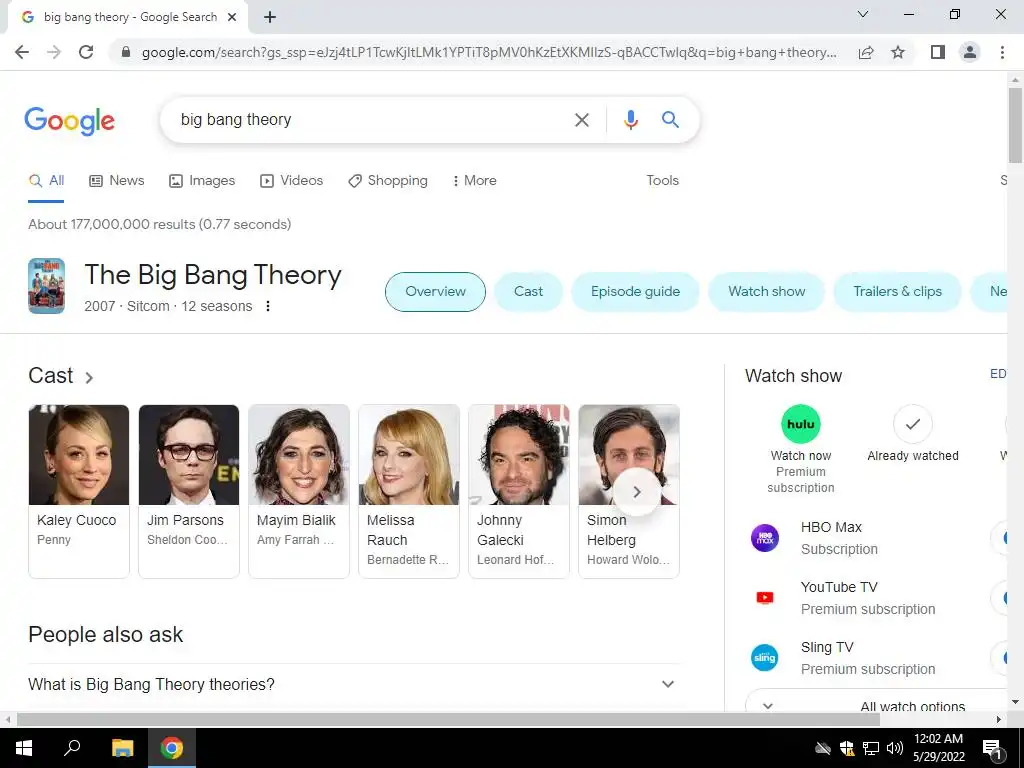Click the hulu Watch now icon
Screen dimensions: 1024x768
801,424
